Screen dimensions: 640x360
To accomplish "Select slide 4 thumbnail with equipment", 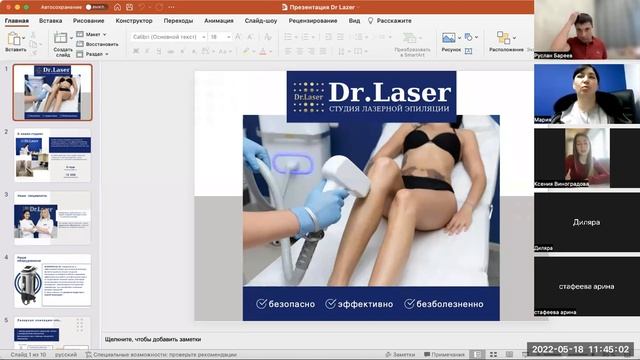I will [53, 281].
